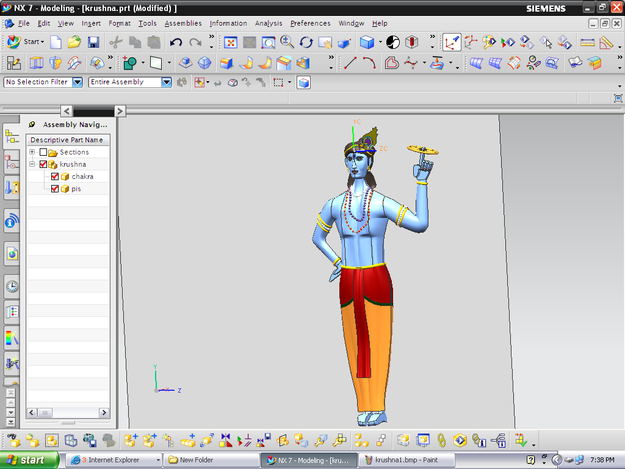Open the Help menu

tap(379, 24)
